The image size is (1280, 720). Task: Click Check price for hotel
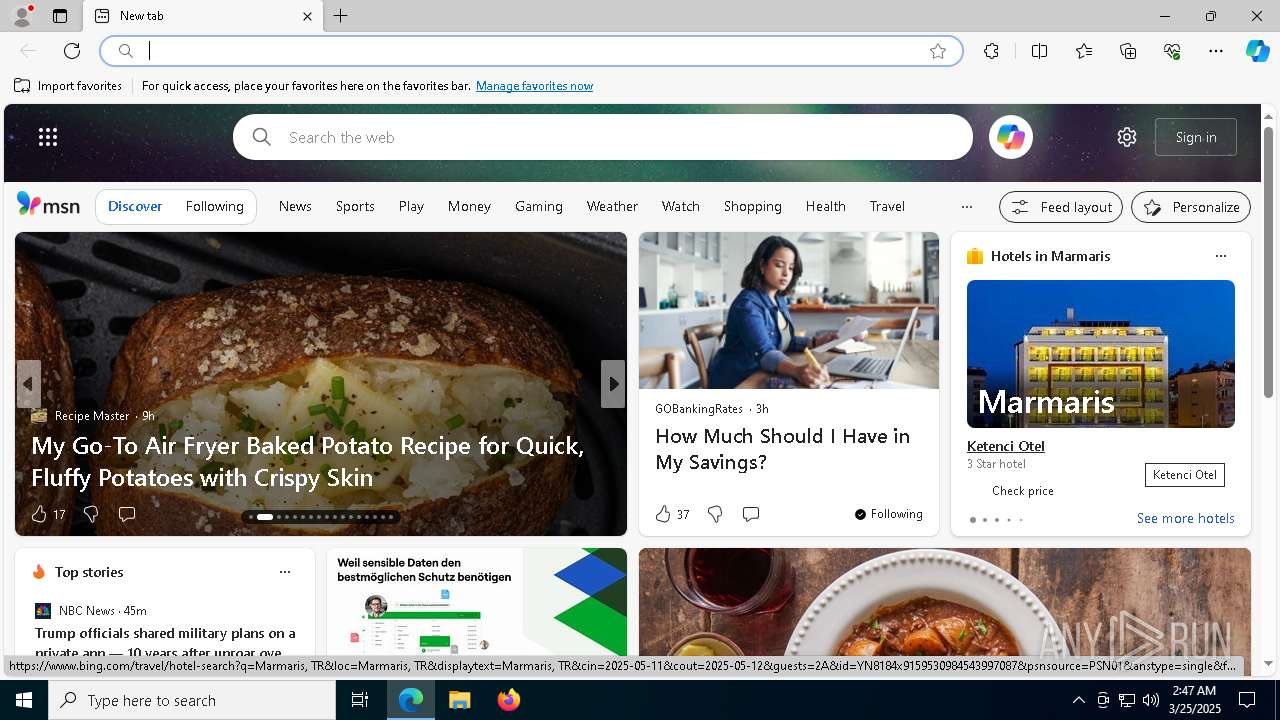(x=1022, y=491)
